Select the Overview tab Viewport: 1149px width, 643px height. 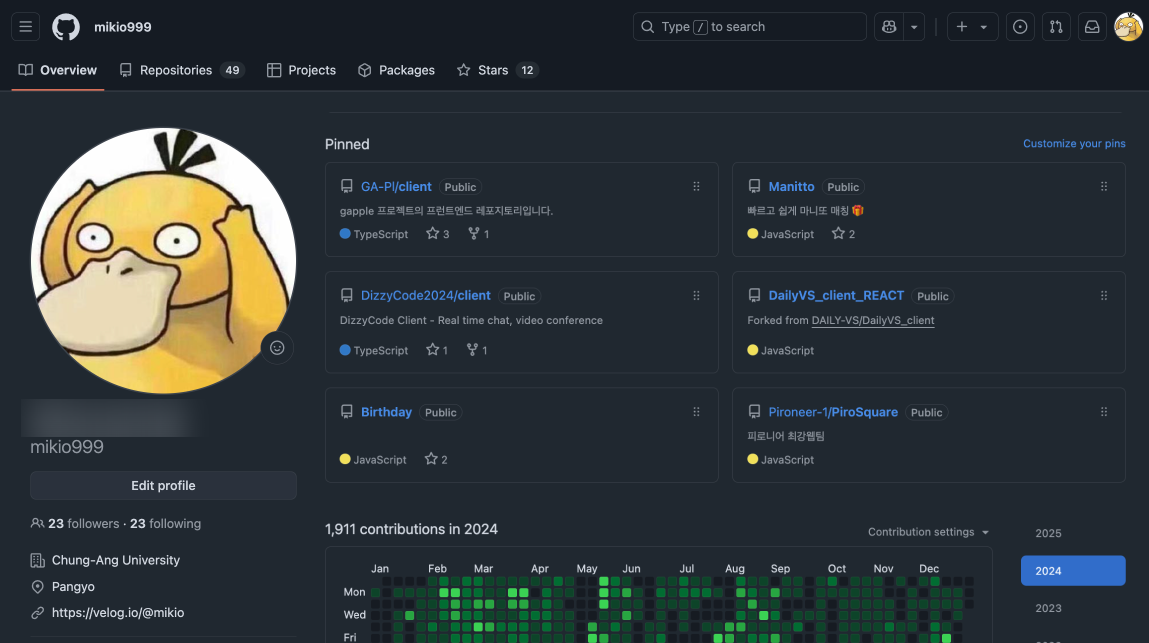pyautogui.click(x=58, y=70)
